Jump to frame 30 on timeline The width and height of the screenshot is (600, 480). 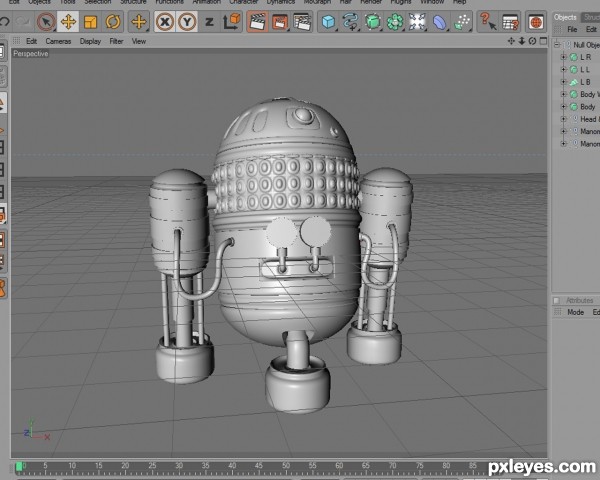point(179,466)
